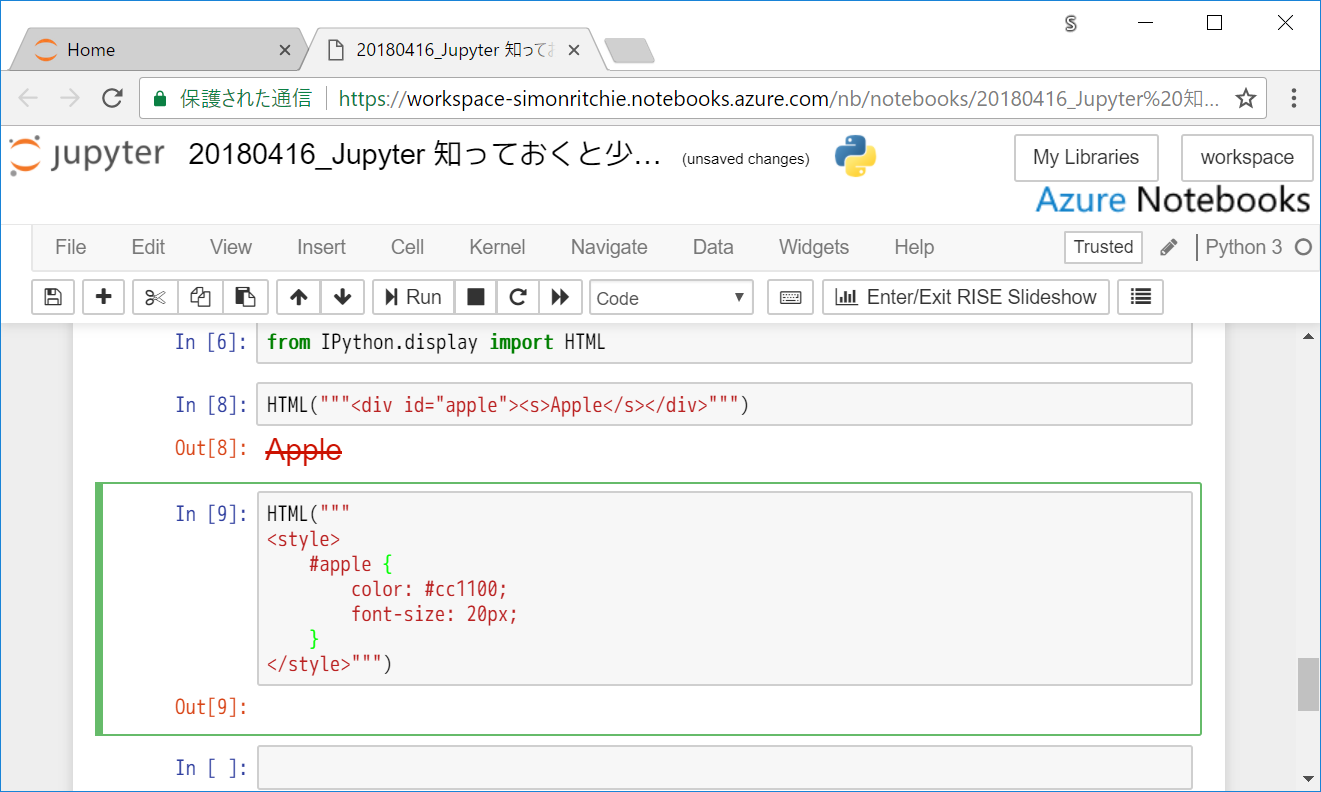Interrupt the kernel with the stop icon
Viewport: 1321px width, 792px height.
pos(475,296)
